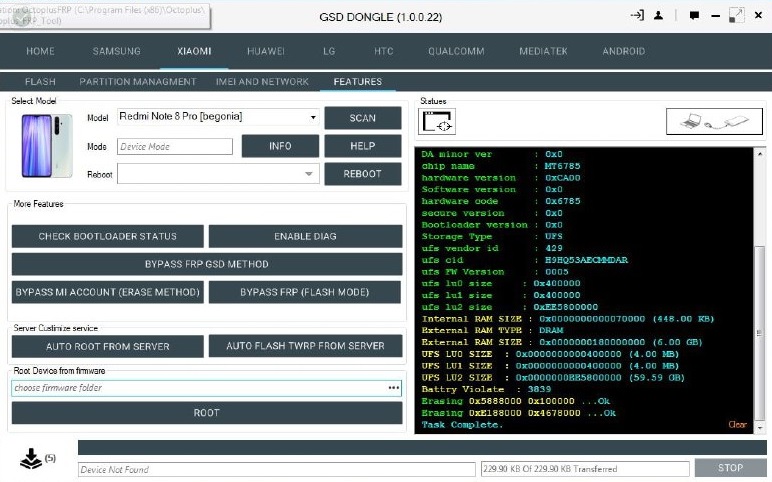Click the HELP button
This screenshot has height=482, width=772.
tap(362, 146)
